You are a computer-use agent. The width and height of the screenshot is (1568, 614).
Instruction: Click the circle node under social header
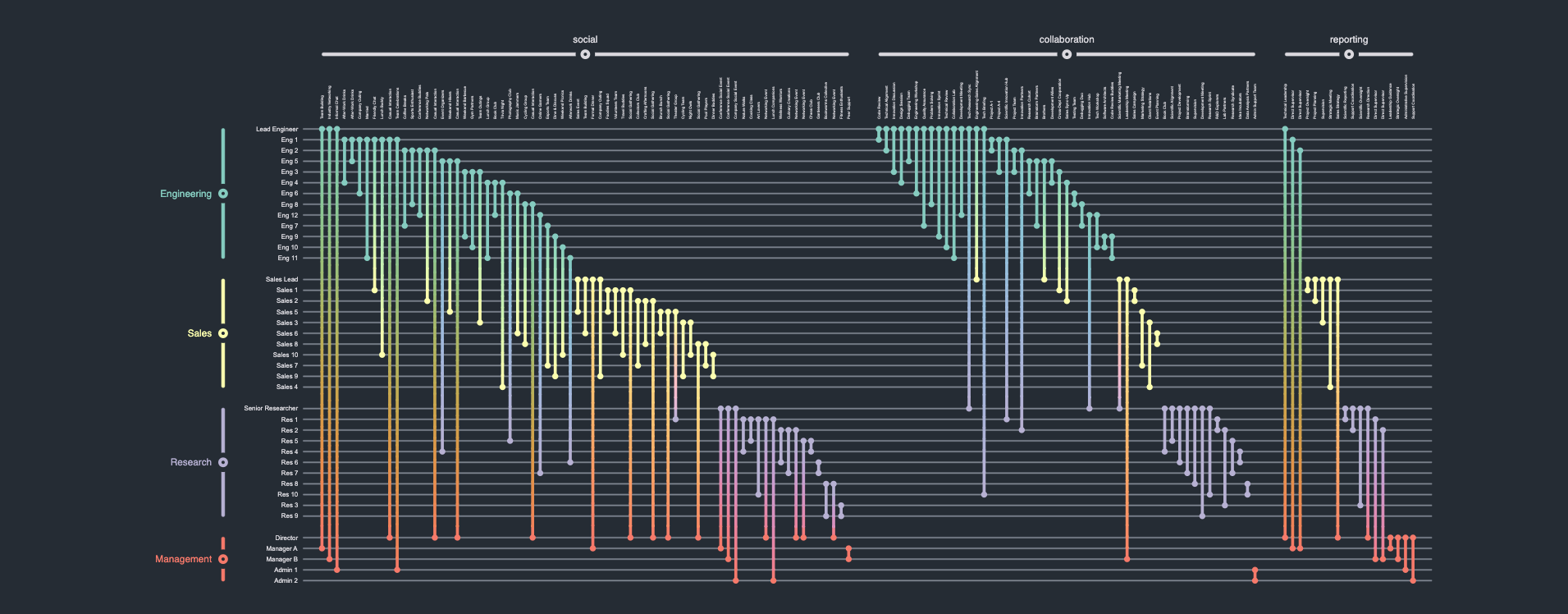585,54
